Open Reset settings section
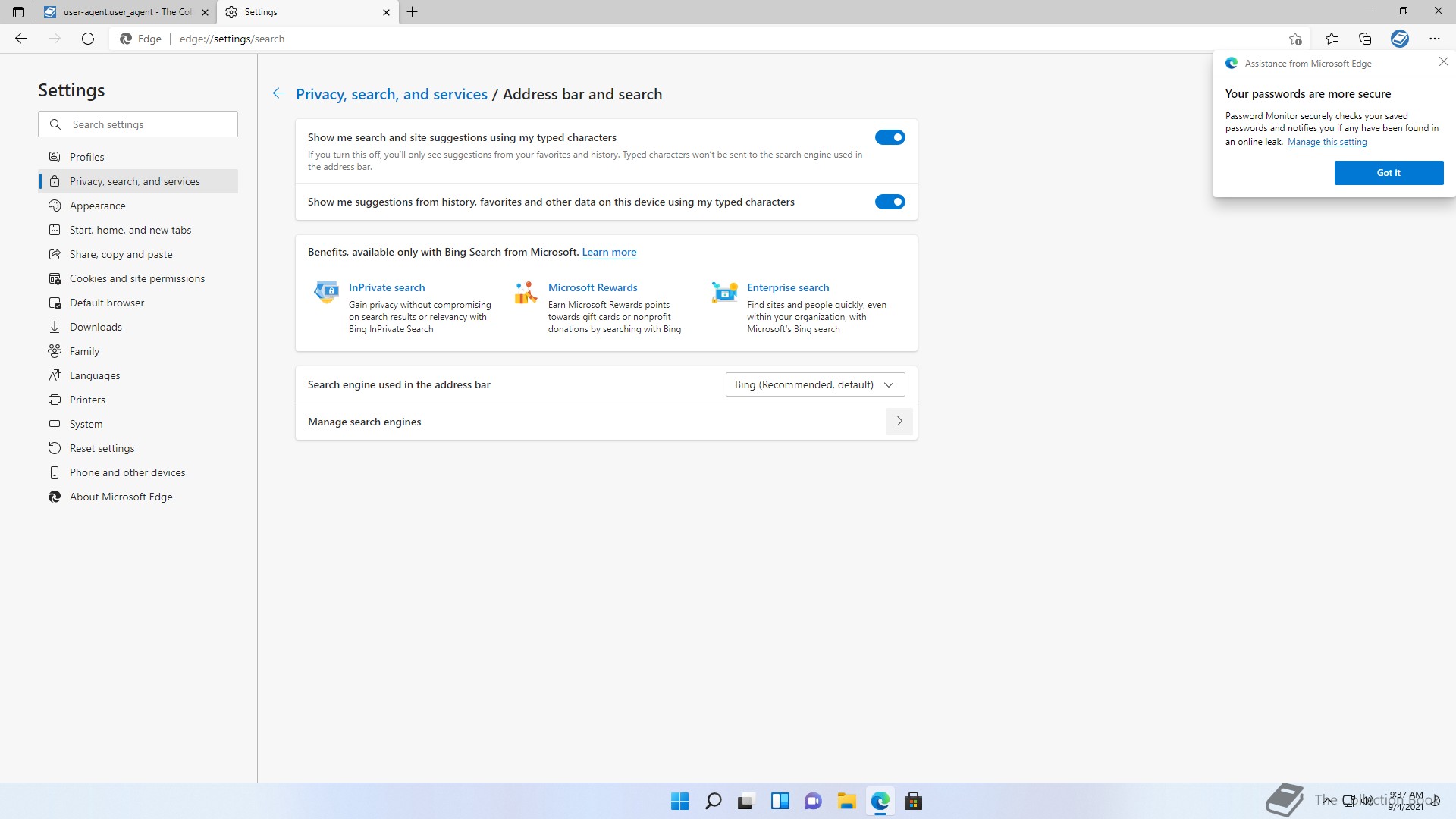The height and width of the screenshot is (819, 1456). click(138, 448)
